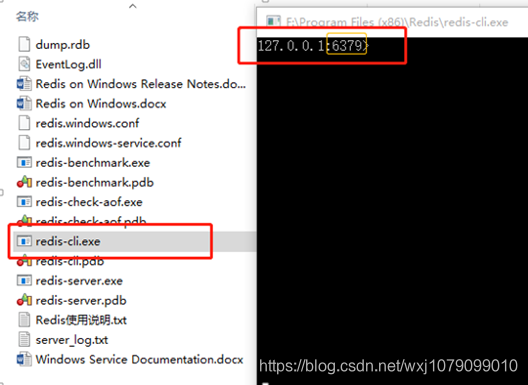Image resolution: width=528 pixels, height=385 pixels.
Task: Select the file name EventLog.dll
Action: pyautogui.click(x=68, y=64)
